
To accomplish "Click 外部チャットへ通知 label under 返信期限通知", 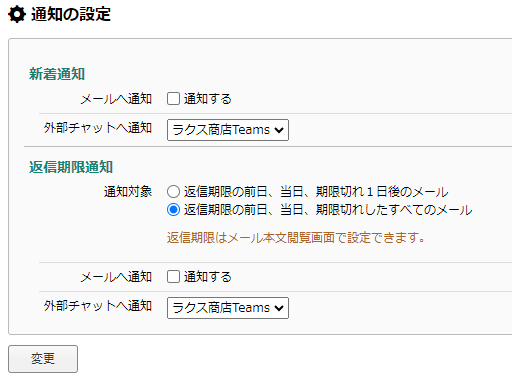I will [98, 306].
